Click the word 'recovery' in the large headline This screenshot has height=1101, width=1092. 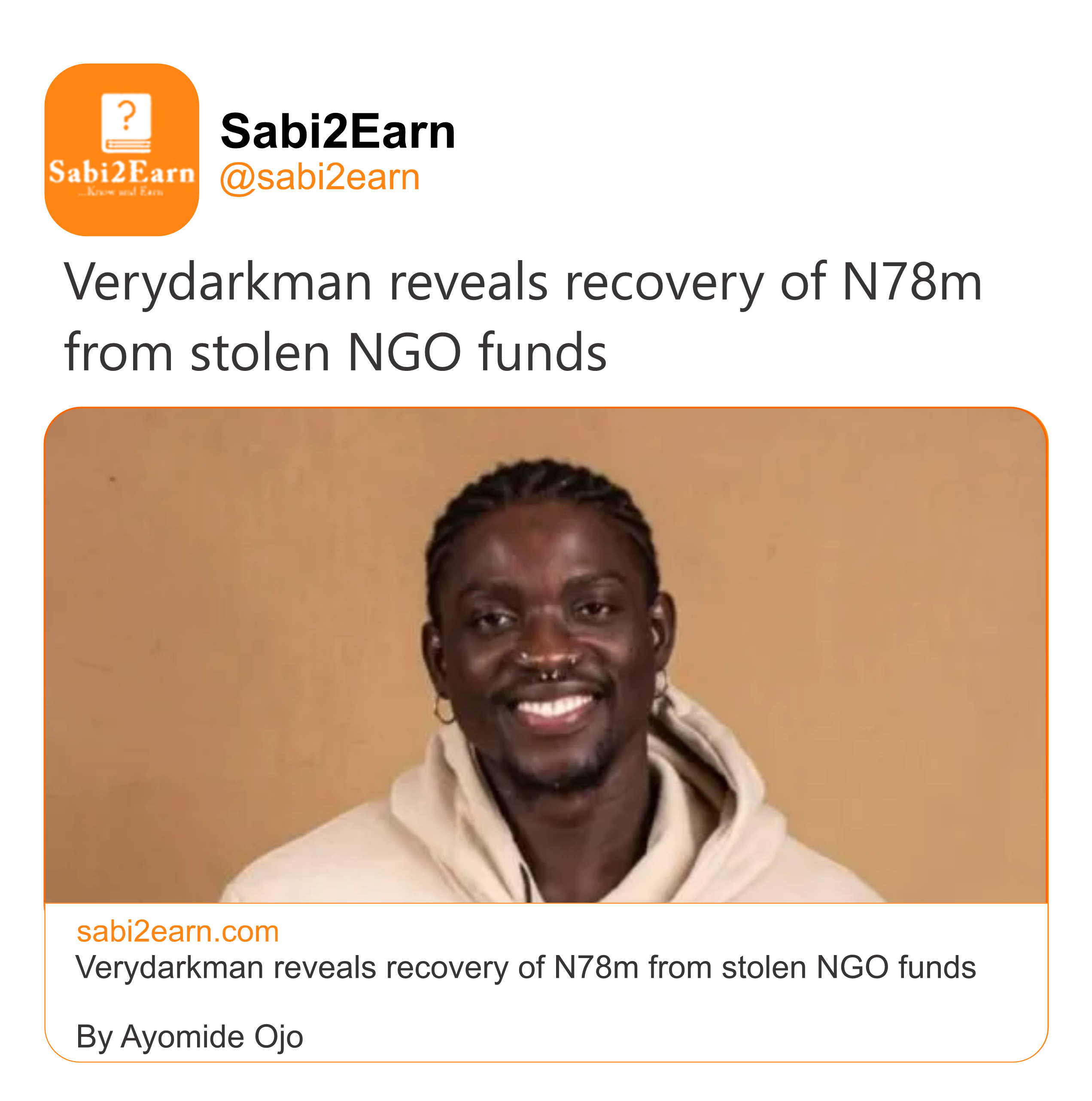pyautogui.click(x=663, y=282)
